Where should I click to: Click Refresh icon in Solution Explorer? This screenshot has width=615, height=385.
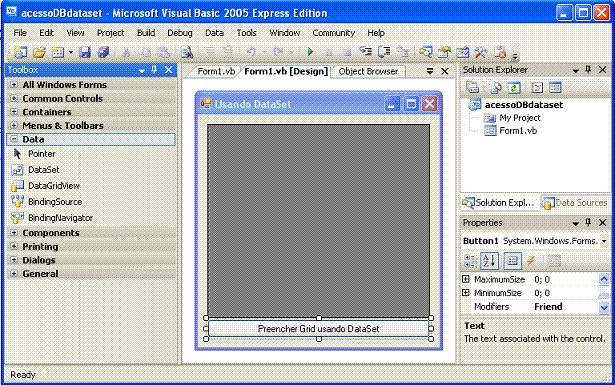click(514, 87)
